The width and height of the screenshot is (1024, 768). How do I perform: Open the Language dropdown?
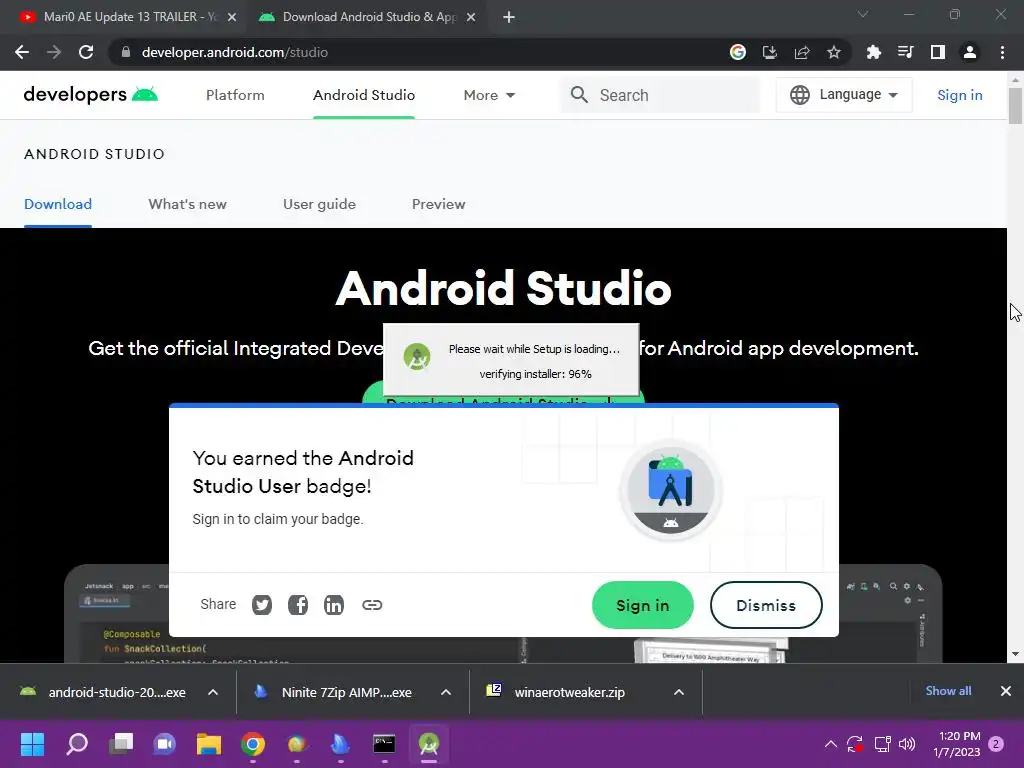click(x=844, y=95)
